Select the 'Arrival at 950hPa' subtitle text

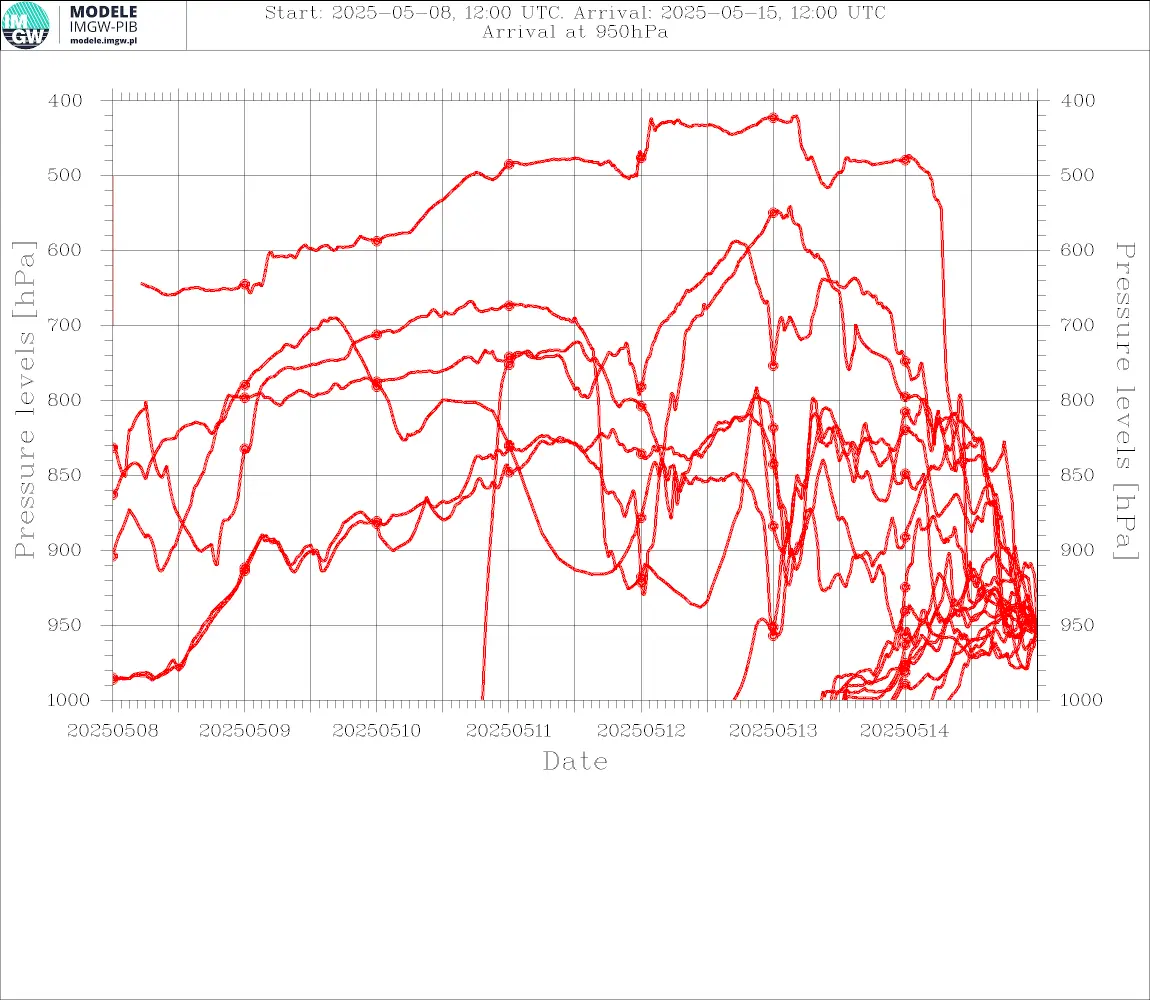coord(575,32)
